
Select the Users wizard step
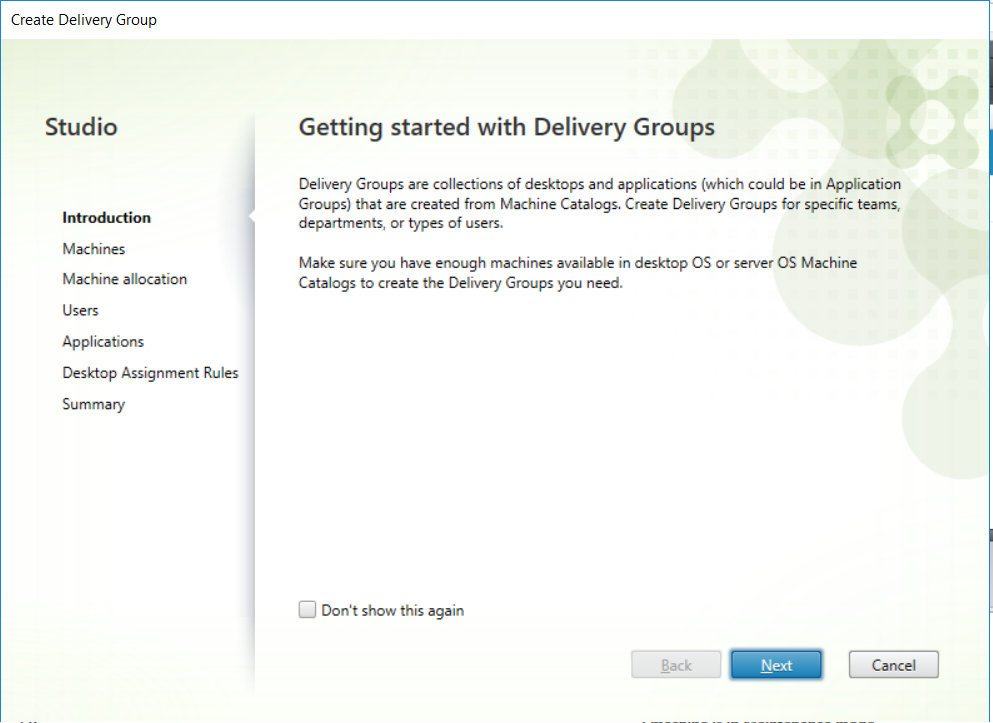[80, 310]
